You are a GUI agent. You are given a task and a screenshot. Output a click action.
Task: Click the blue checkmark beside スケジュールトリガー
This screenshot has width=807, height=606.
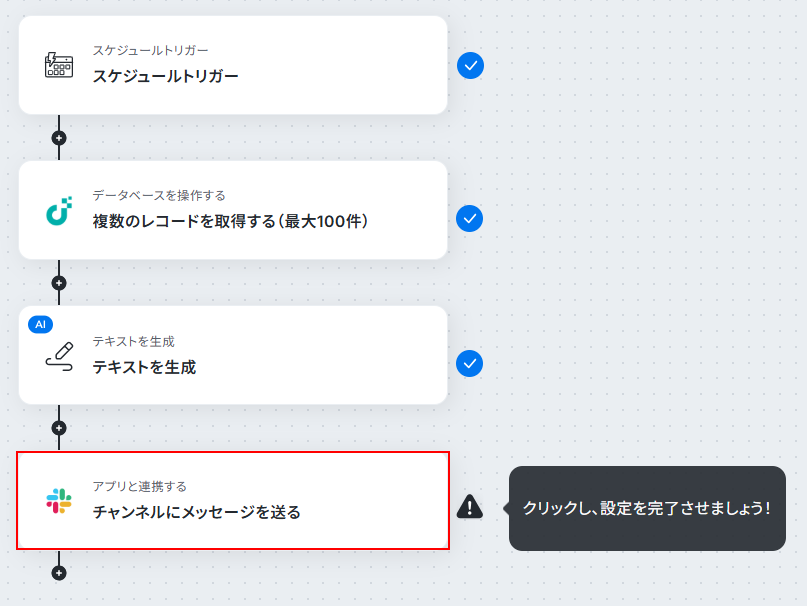[x=470, y=65]
